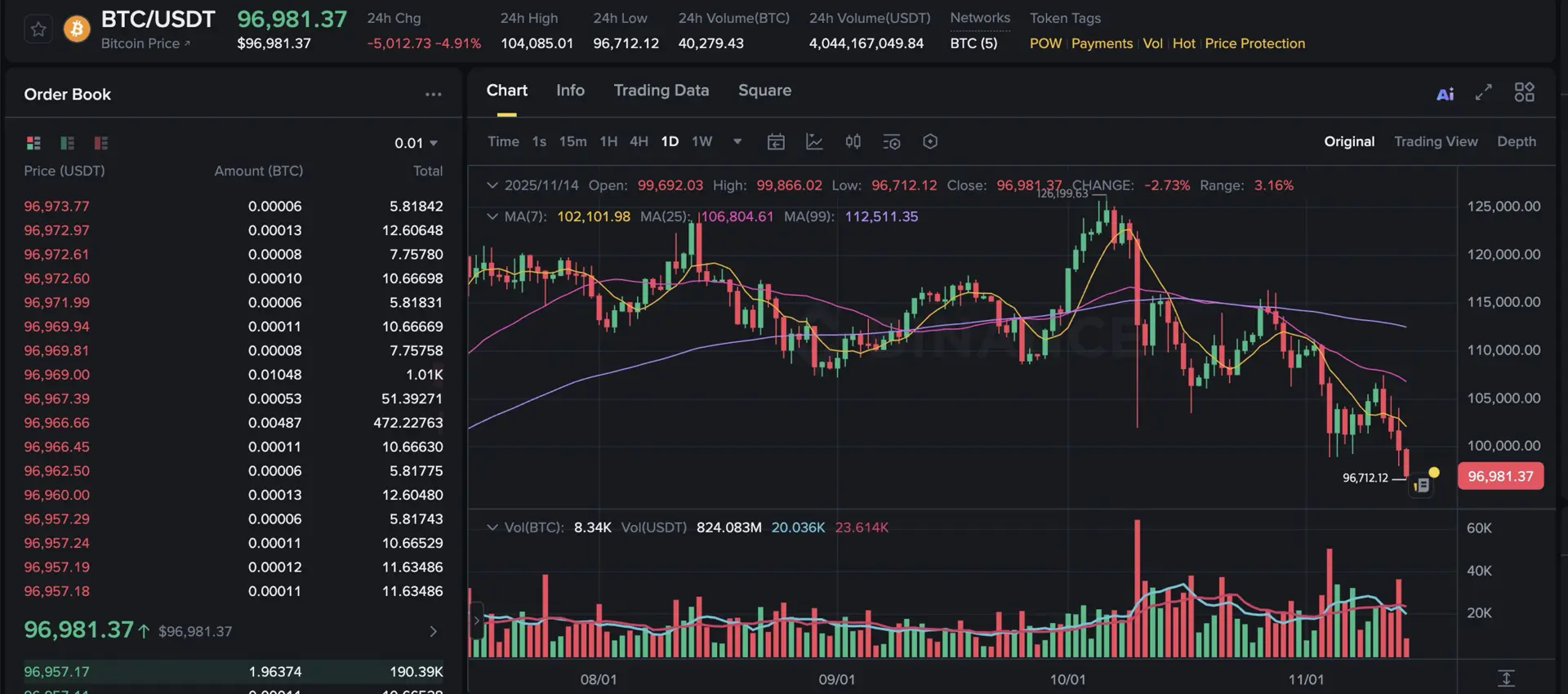1568x694 pixels.
Task: Show only buy orders in order book
Action: pos(67,143)
